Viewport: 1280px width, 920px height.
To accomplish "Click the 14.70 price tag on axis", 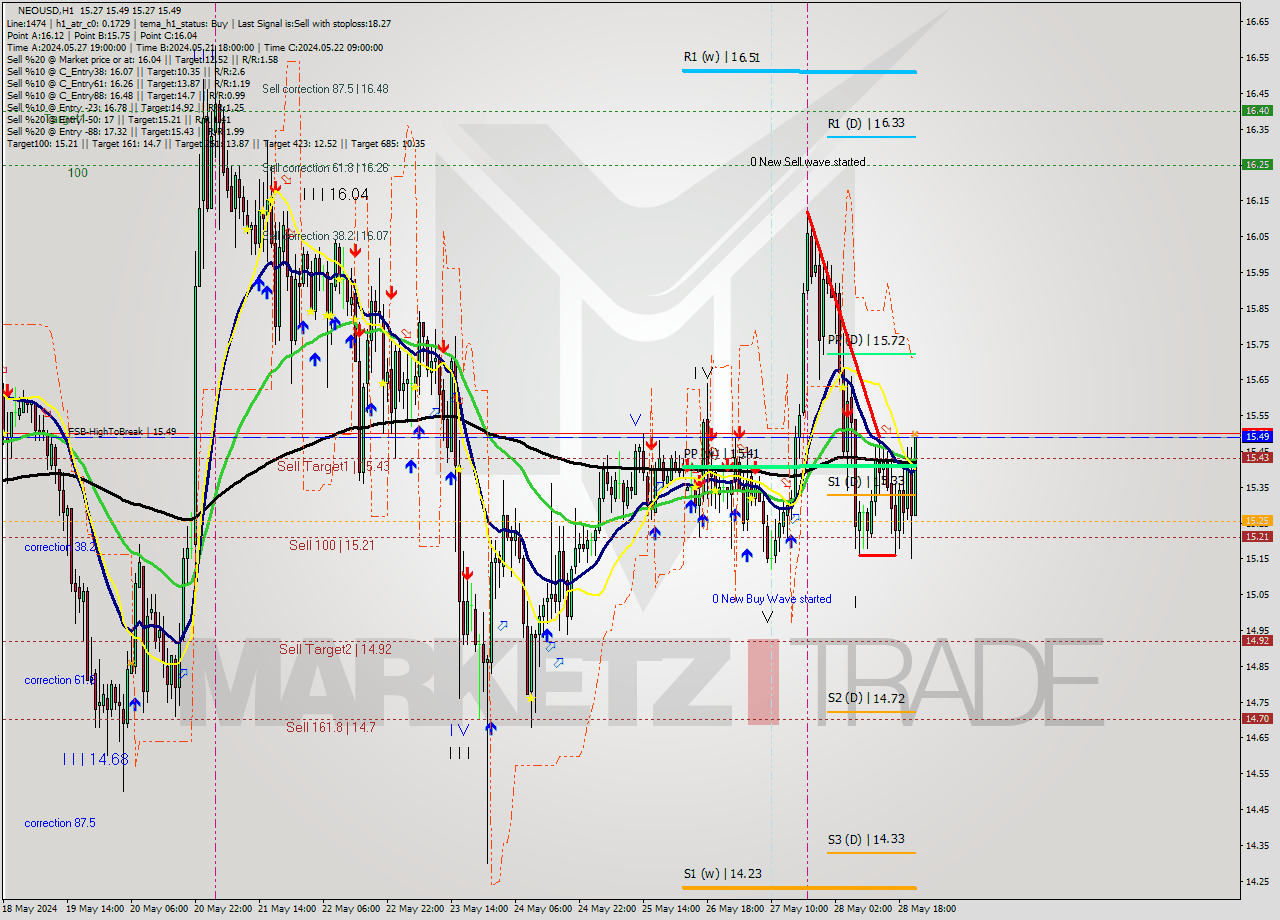I will click(x=1257, y=718).
